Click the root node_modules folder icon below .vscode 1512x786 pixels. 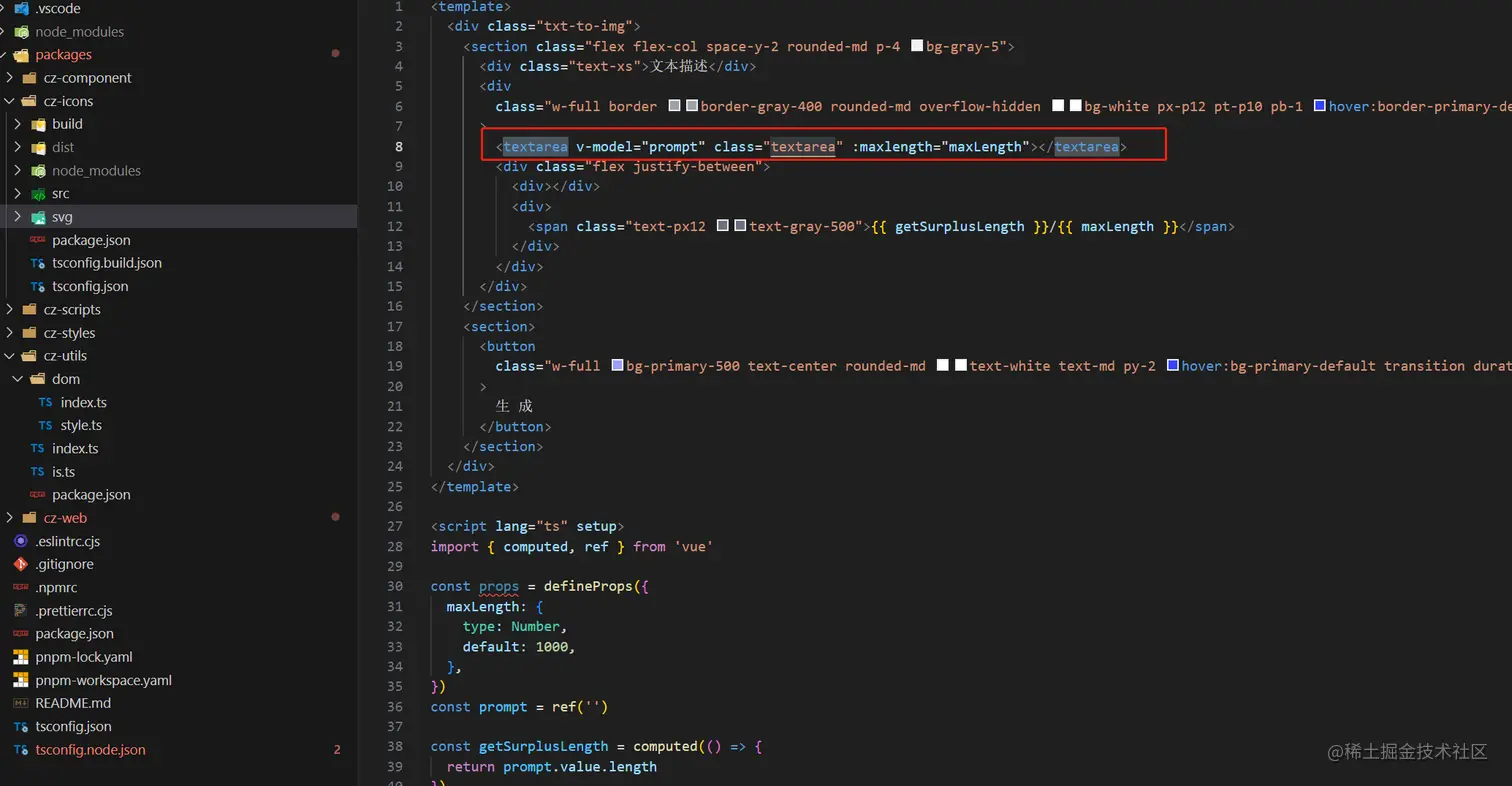click(x=21, y=32)
